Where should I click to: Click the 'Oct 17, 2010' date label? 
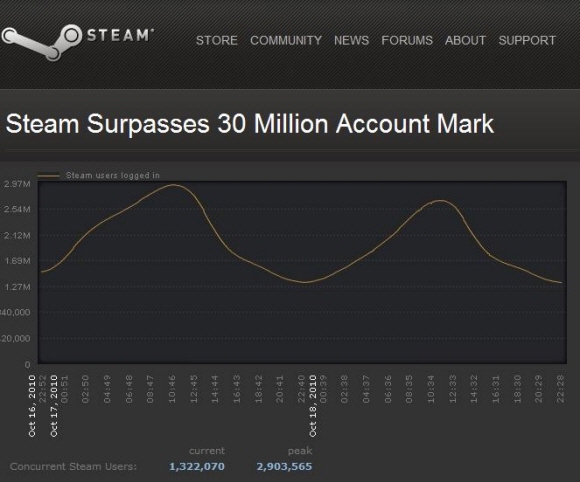point(54,405)
